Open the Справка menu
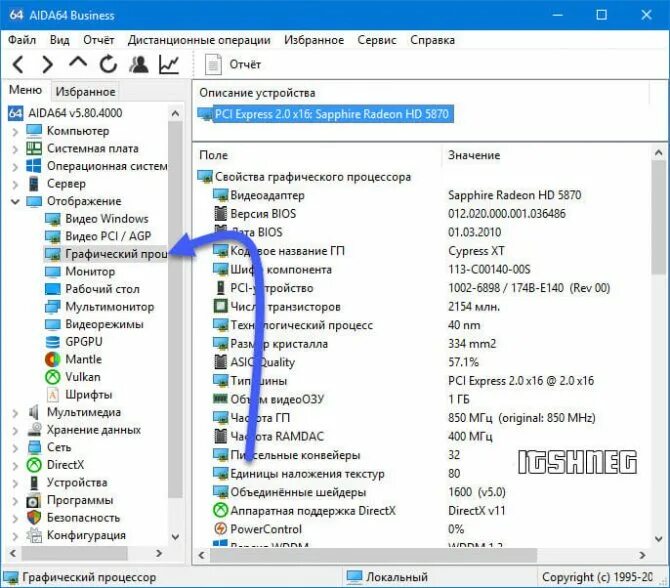The height and width of the screenshot is (588, 670). 432,40
